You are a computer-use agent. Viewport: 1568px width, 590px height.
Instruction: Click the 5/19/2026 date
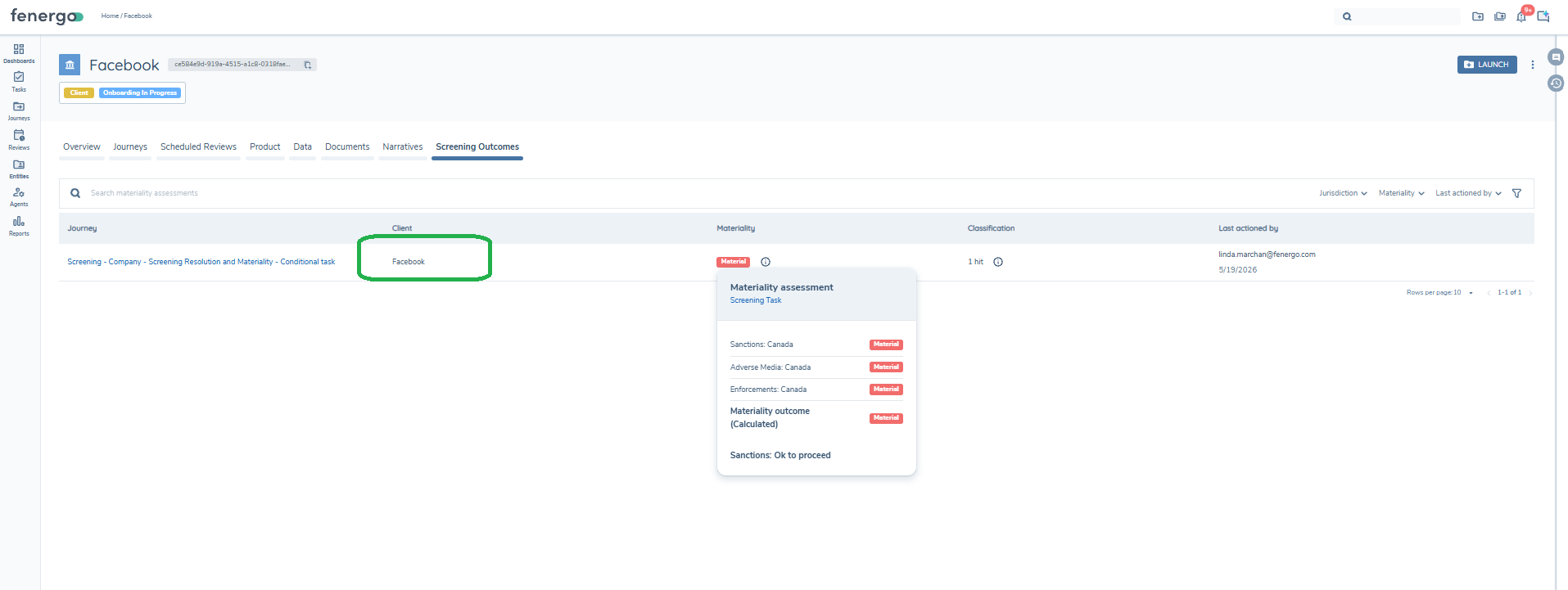click(1237, 270)
